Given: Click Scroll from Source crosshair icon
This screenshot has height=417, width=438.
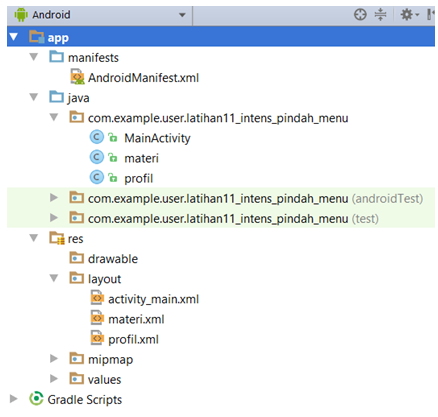Looking at the screenshot, I should point(360,15).
